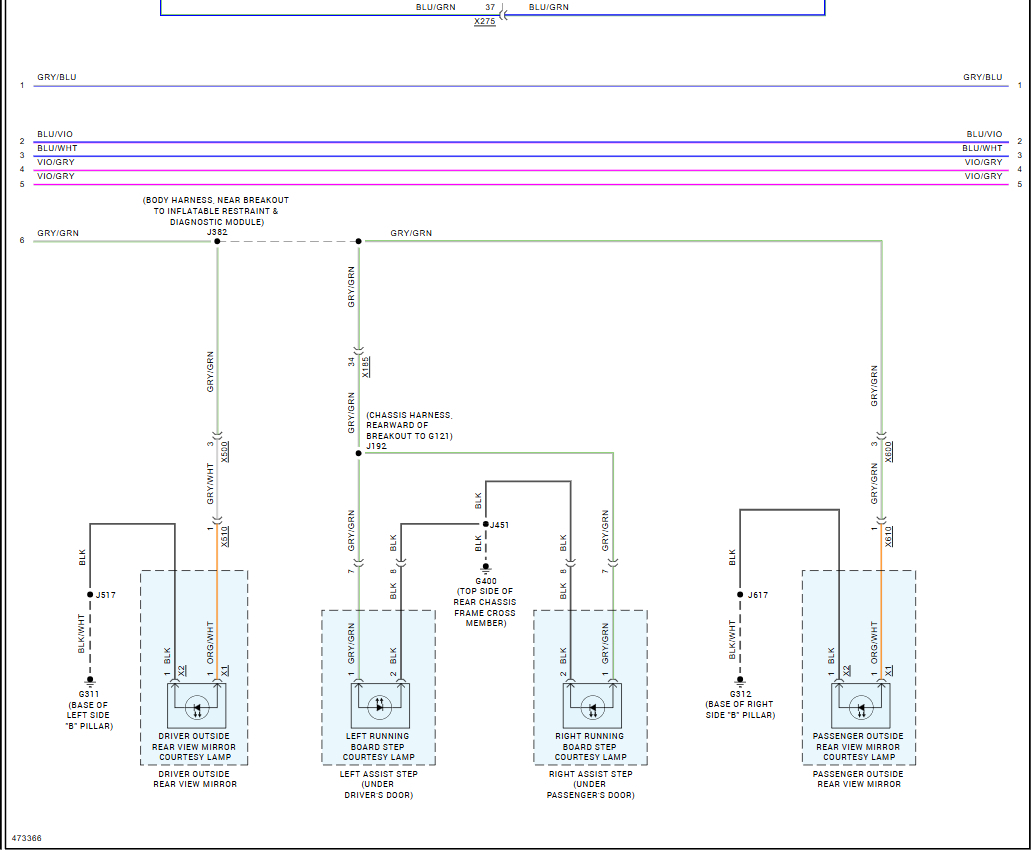
Task: Open the X185 connector label
Action: point(366,367)
